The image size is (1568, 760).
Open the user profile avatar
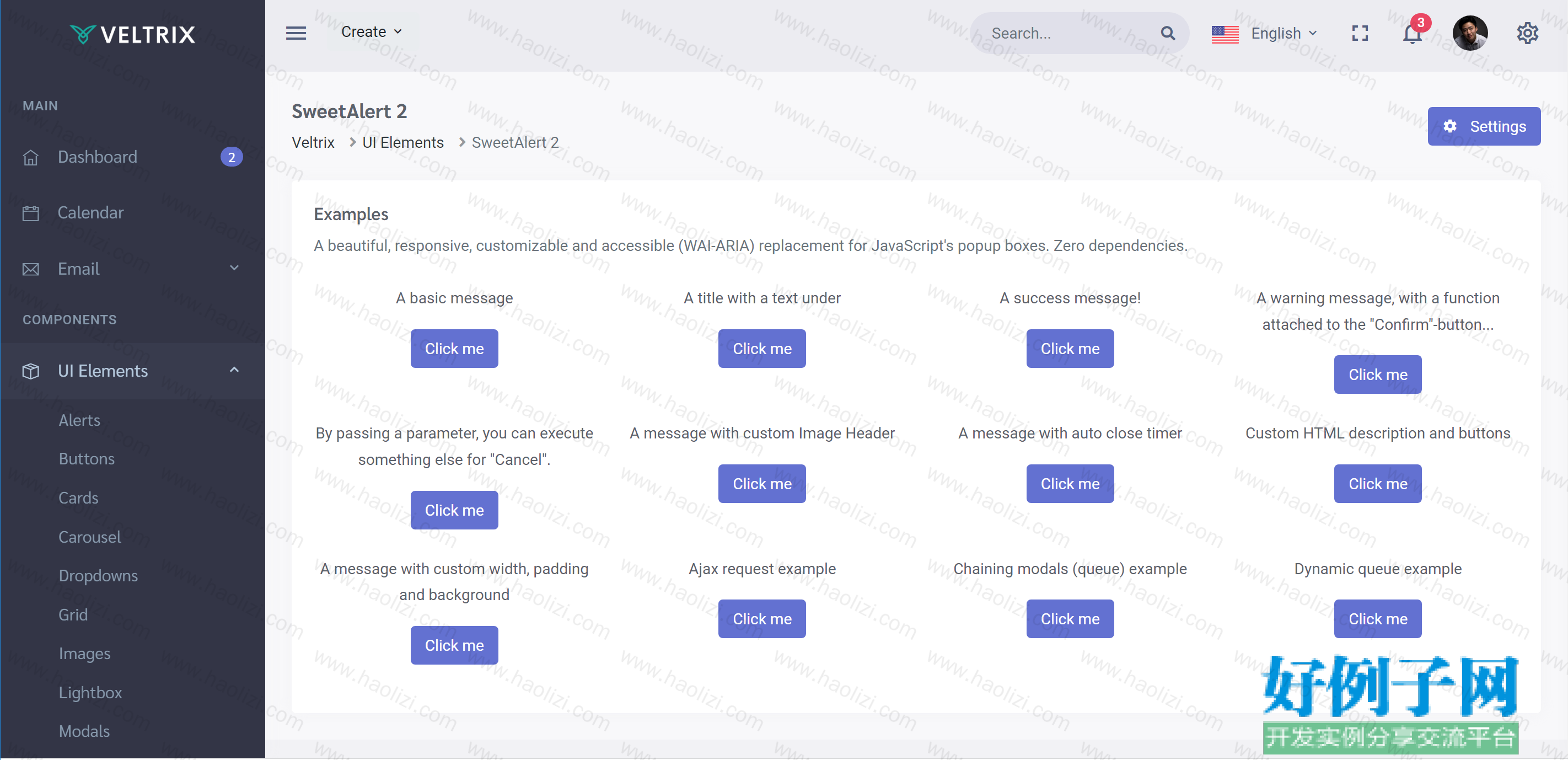[x=1470, y=33]
